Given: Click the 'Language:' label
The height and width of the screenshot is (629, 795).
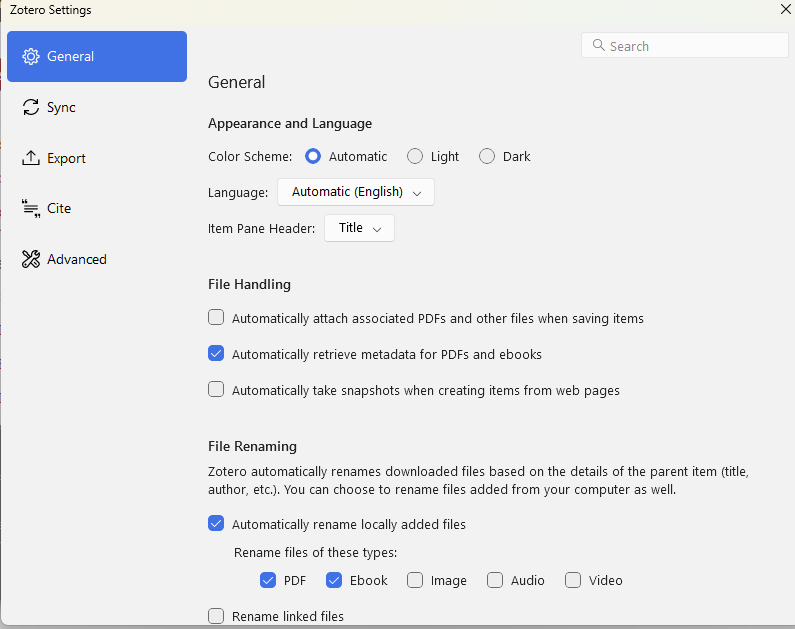Looking at the screenshot, I should coord(238,193).
